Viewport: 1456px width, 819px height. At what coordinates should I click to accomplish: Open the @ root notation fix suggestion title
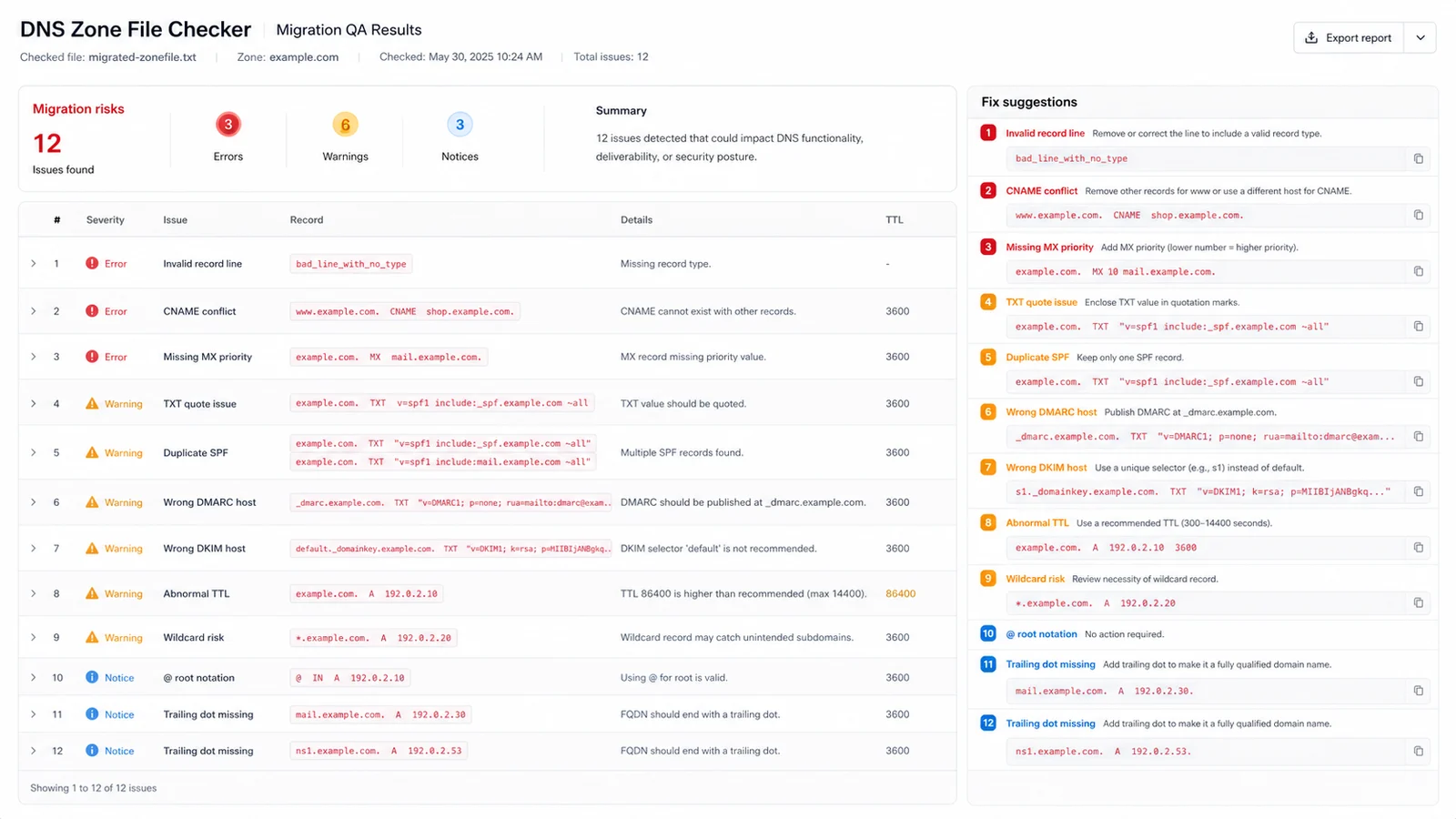click(1041, 634)
